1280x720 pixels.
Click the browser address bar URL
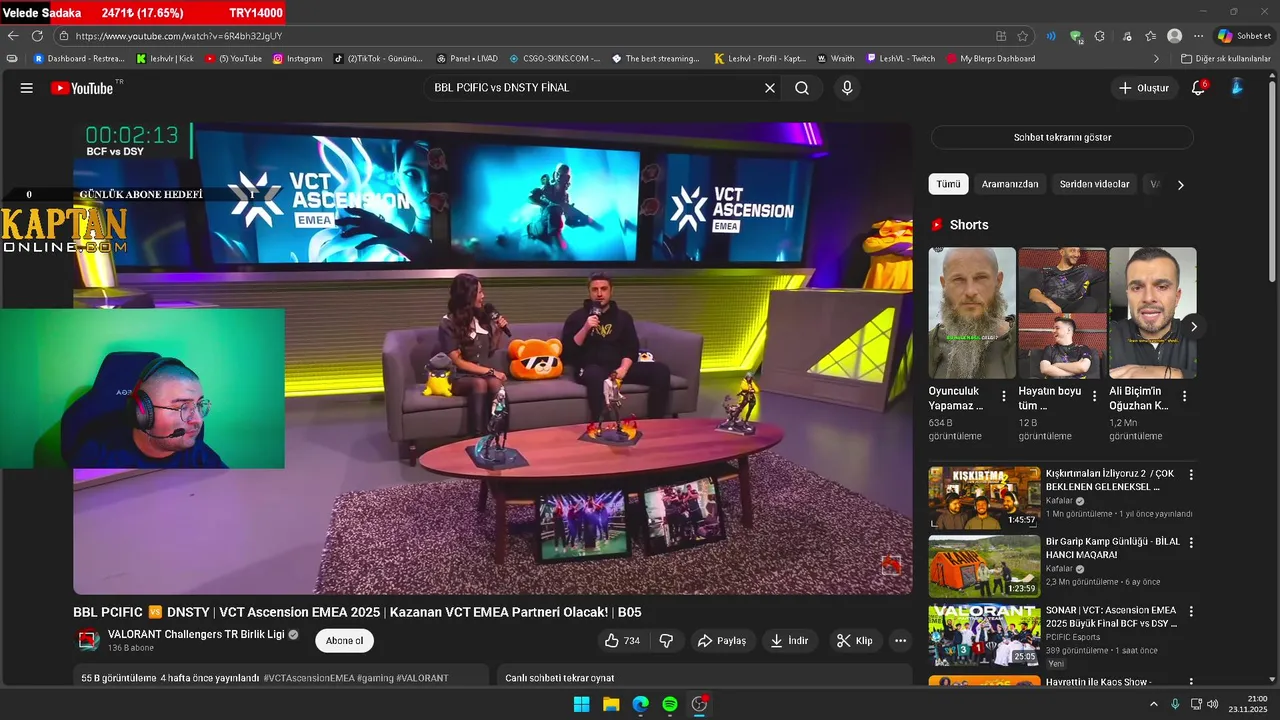tap(179, 36)
